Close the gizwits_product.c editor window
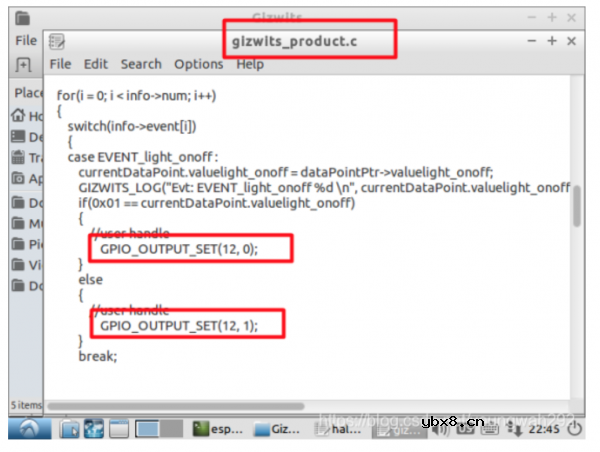 [x=571, y=41]
